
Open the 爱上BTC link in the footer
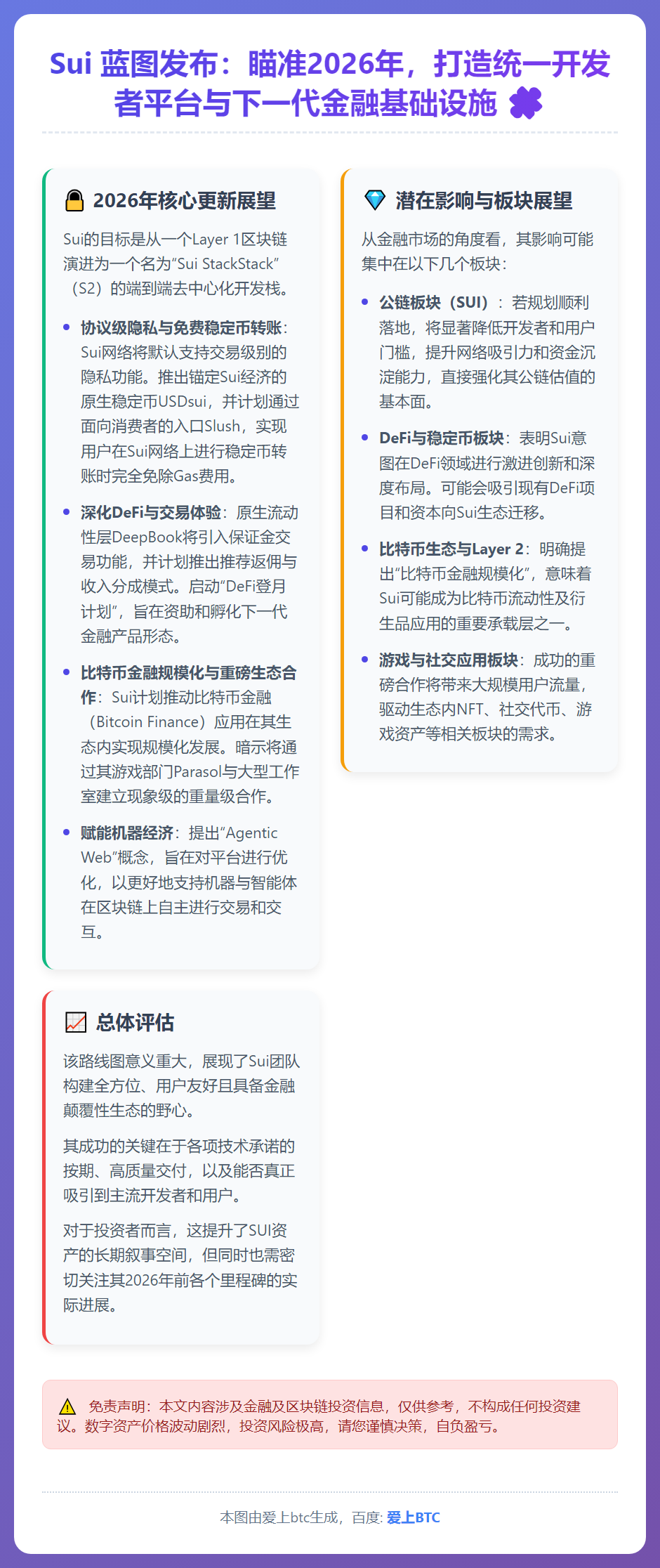pos(414,1517)
